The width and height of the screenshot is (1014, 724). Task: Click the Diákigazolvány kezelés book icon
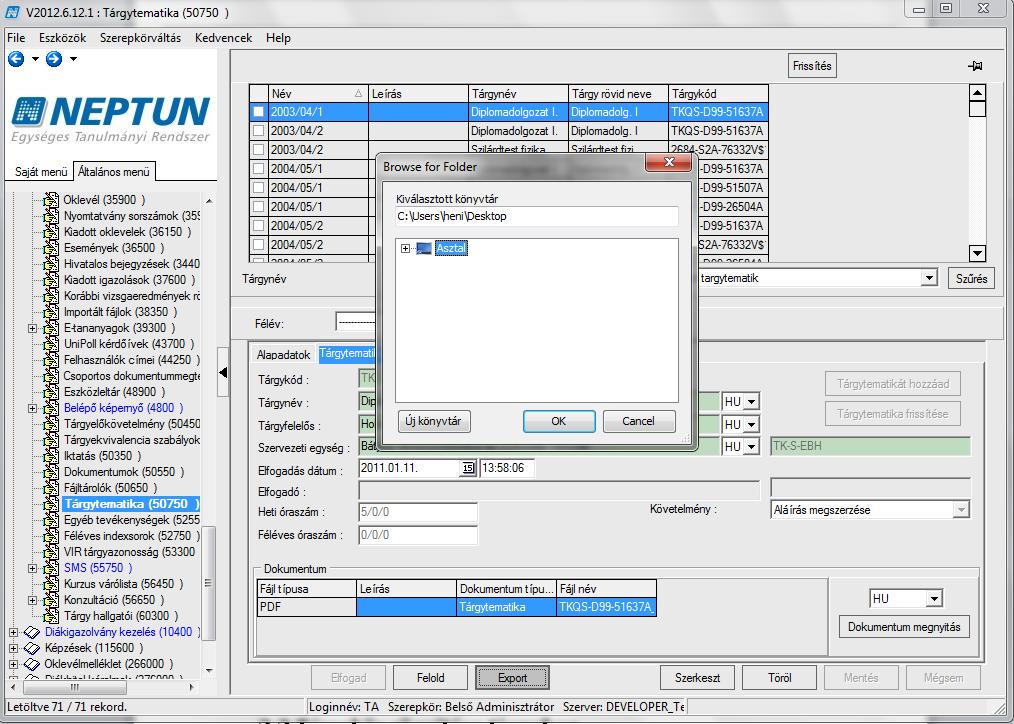(32, 632)
